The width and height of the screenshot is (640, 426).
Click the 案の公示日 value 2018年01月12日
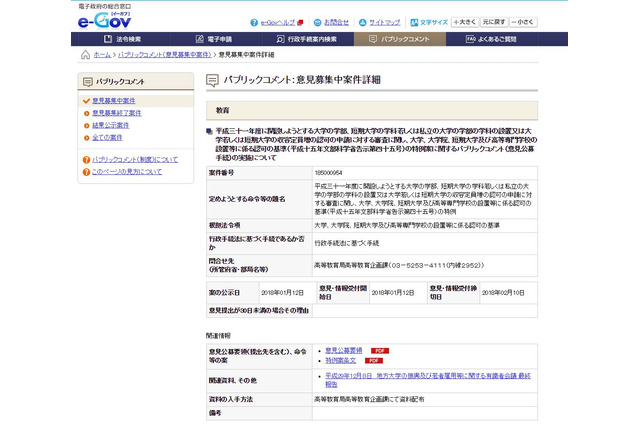pyautogui.click(x=282, y=293)
